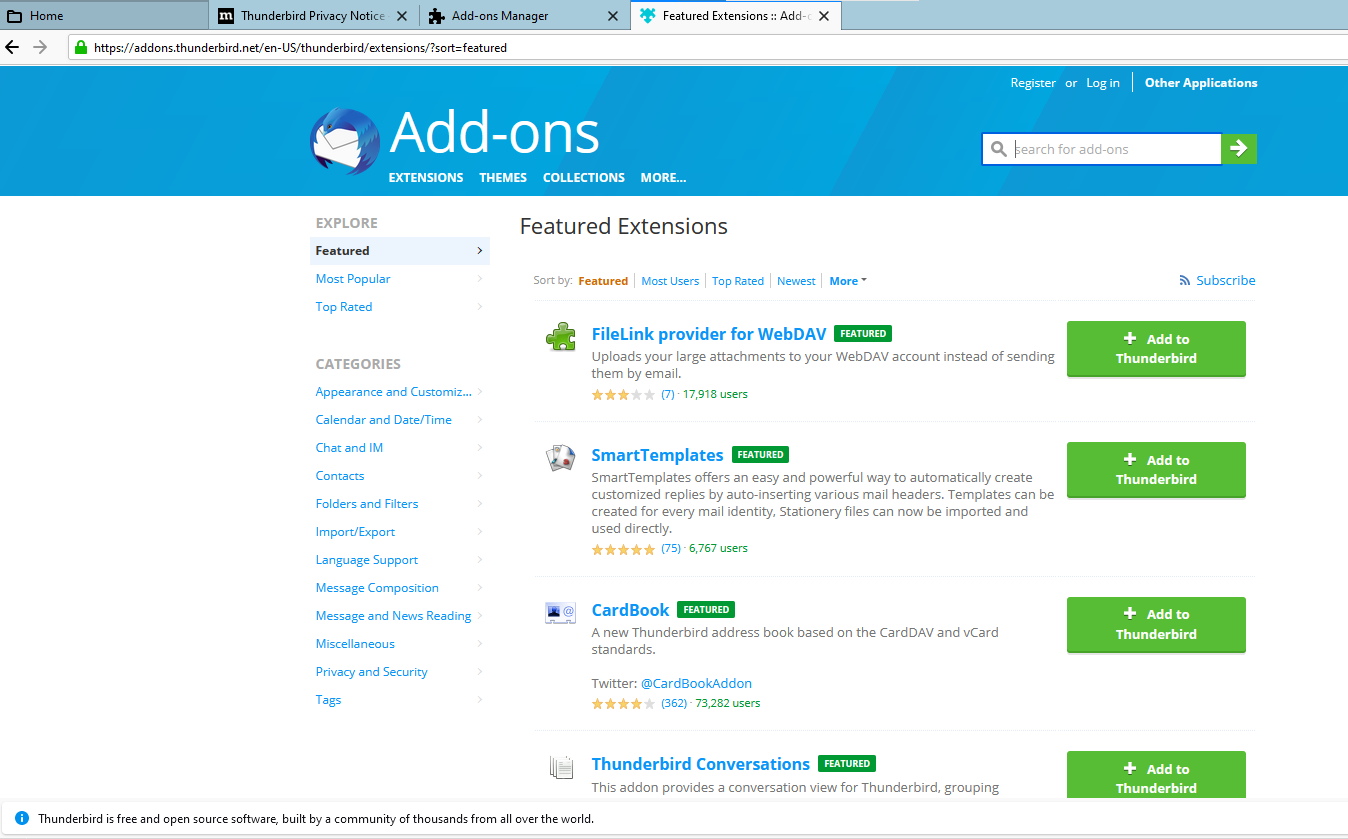
Task: Expand the More sort options dropdown
Action: pos(848,281)
